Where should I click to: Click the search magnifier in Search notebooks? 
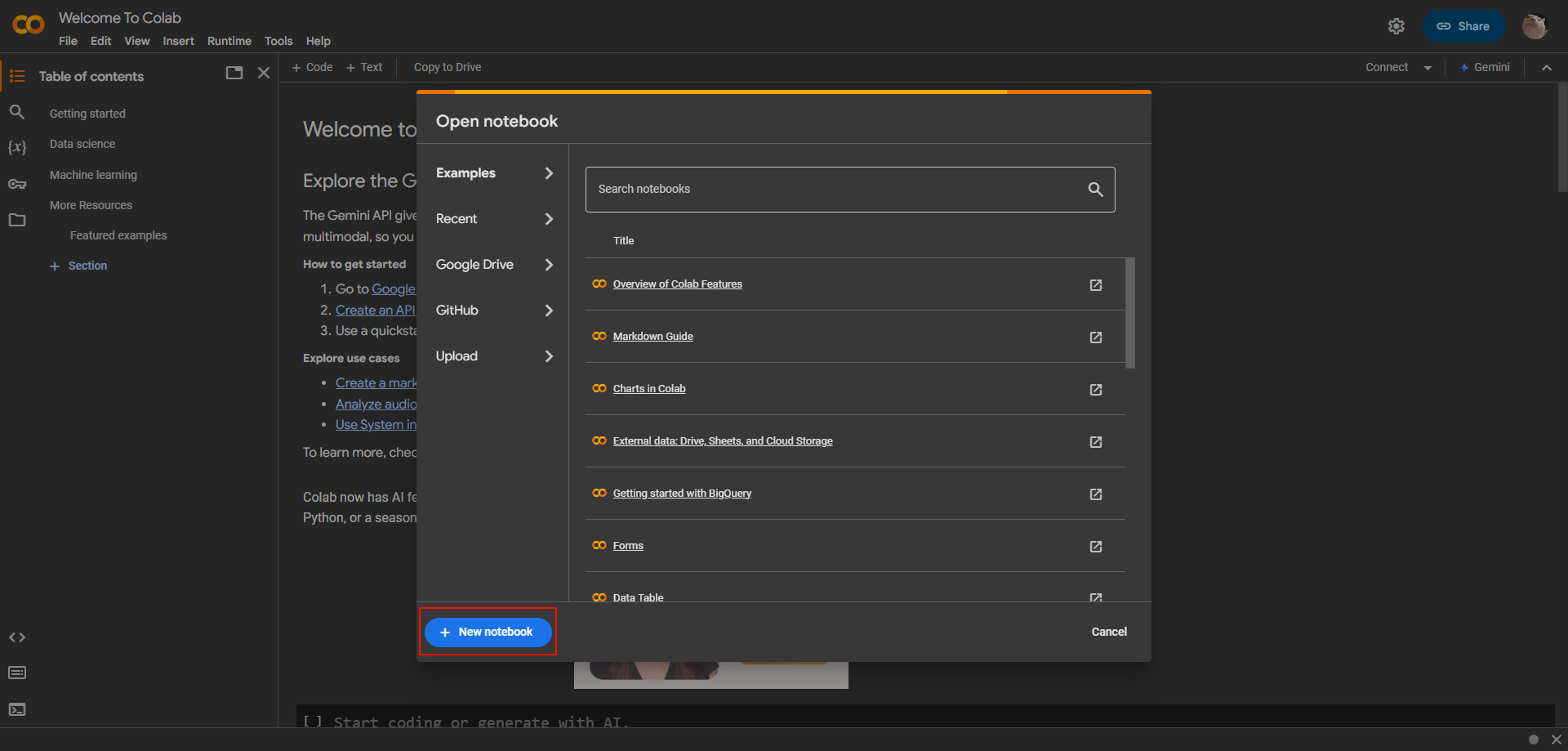click(x=1096, y=190)
